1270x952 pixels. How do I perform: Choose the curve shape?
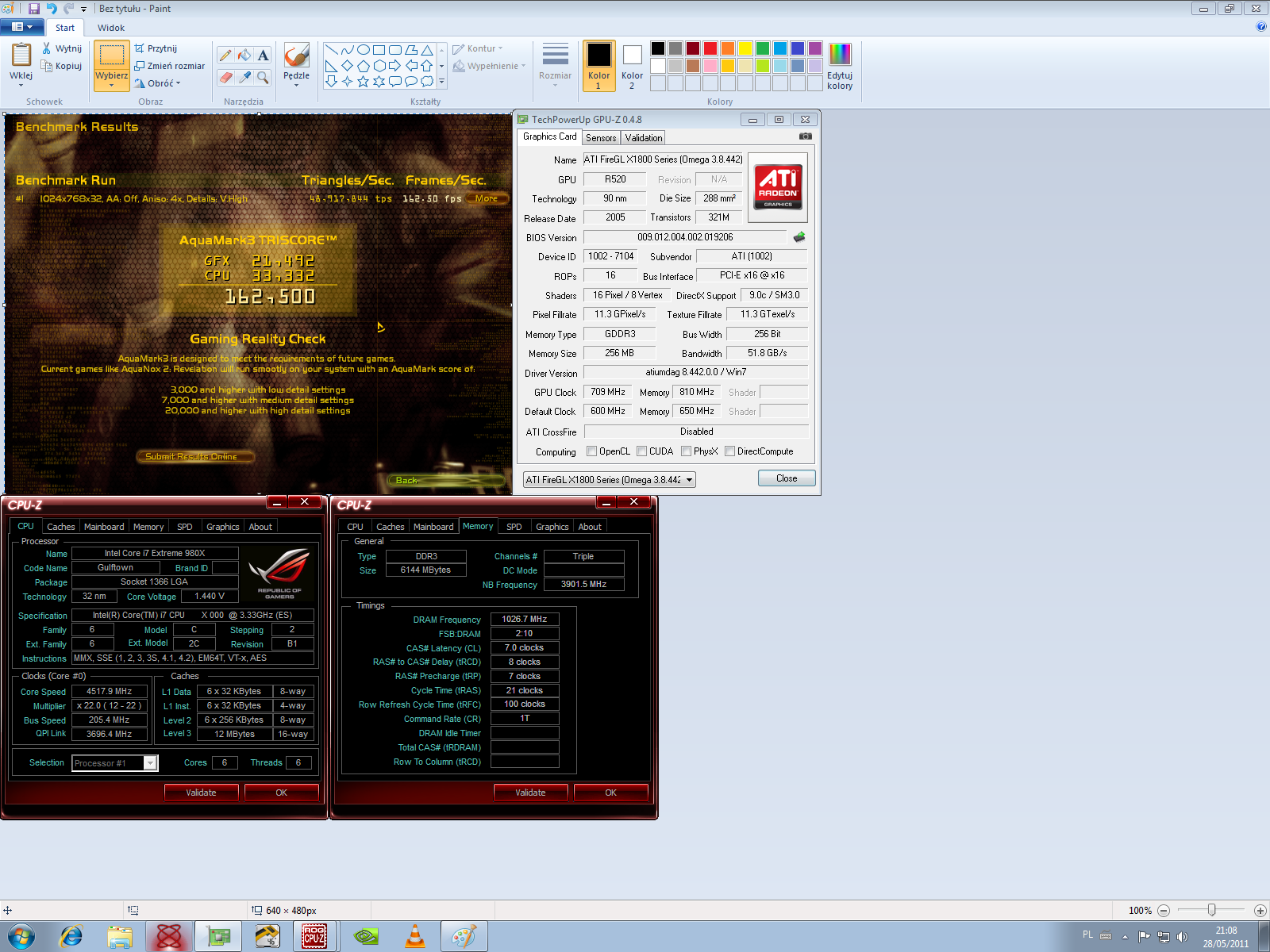(347, 50)
